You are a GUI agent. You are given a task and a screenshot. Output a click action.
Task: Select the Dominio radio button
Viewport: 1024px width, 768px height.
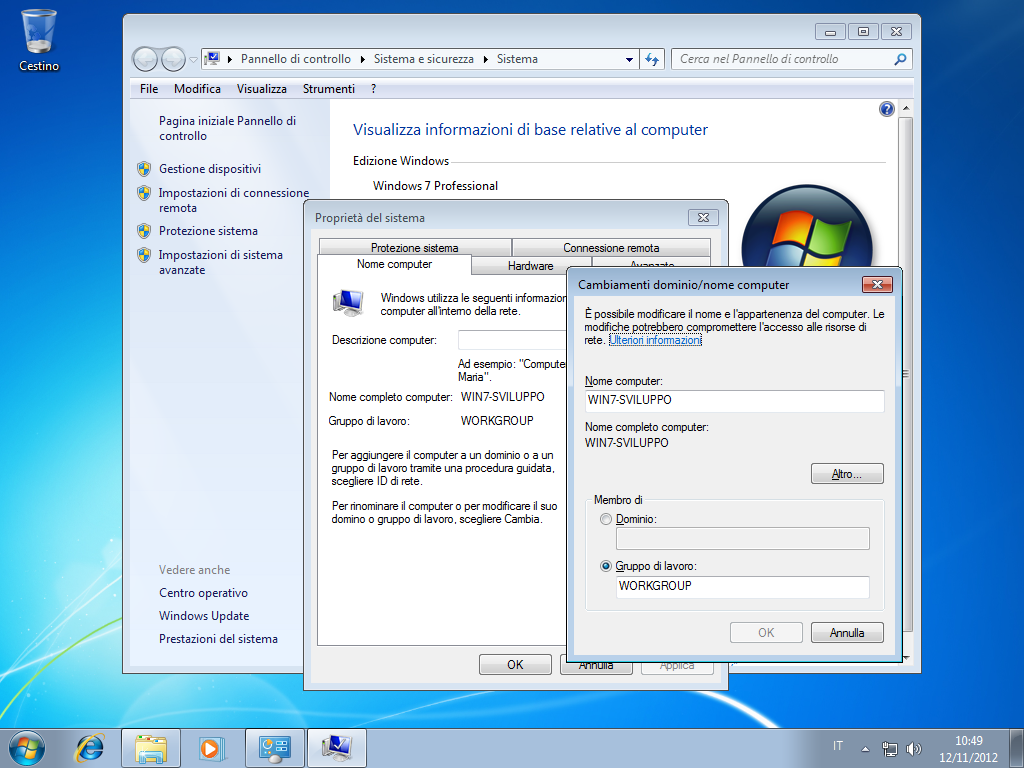(608, 519)
